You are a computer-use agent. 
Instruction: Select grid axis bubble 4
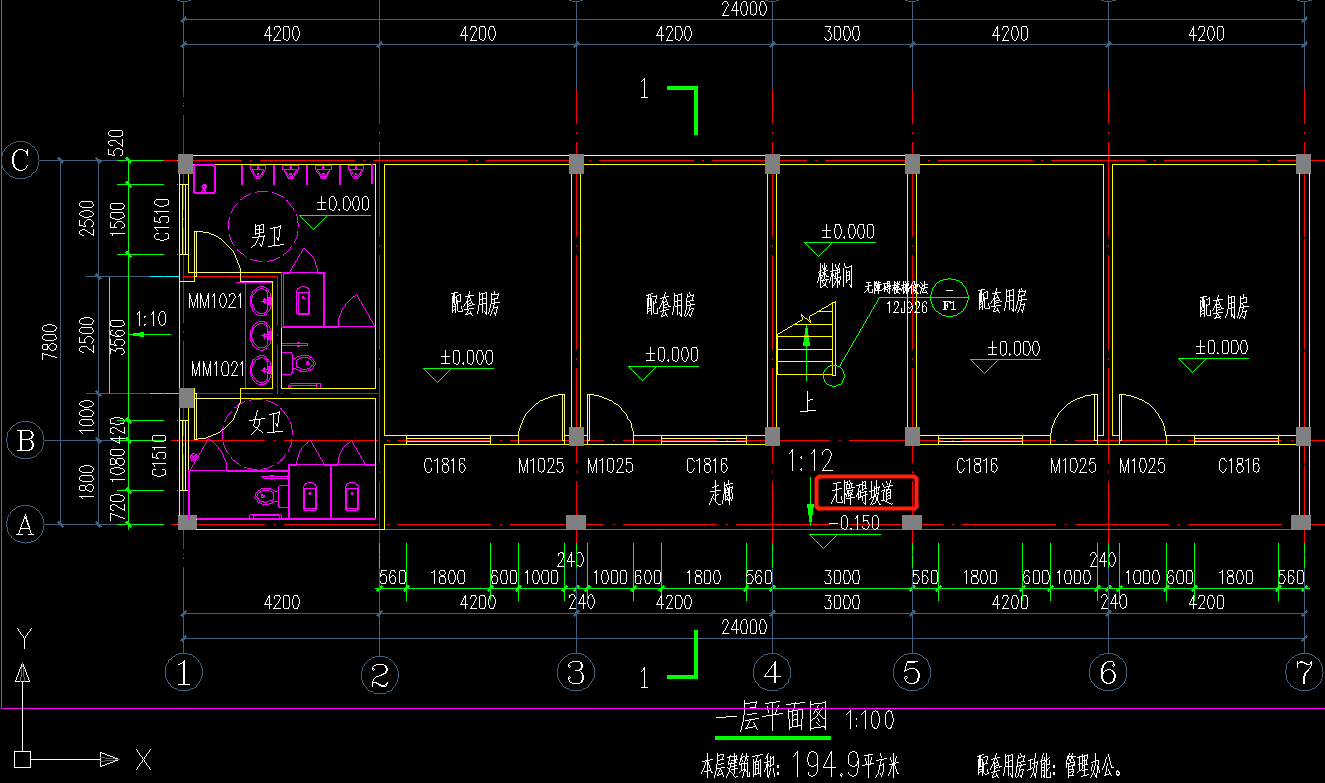772,674
